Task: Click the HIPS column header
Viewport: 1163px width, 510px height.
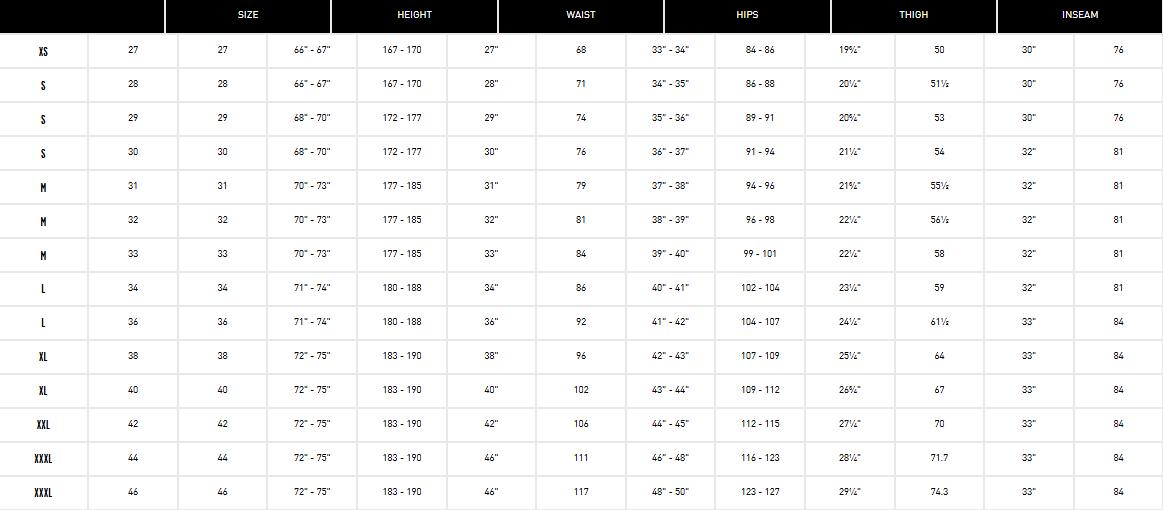Action: [747, 15]
